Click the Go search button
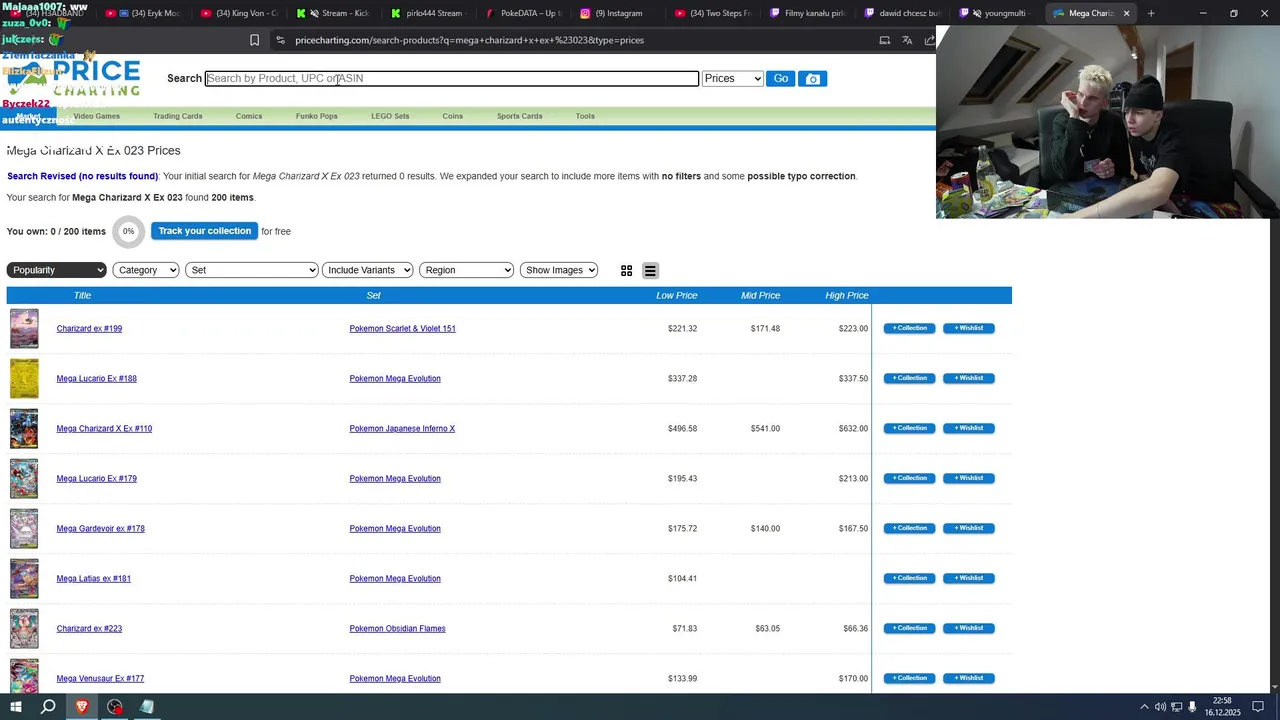 point(781,79)
